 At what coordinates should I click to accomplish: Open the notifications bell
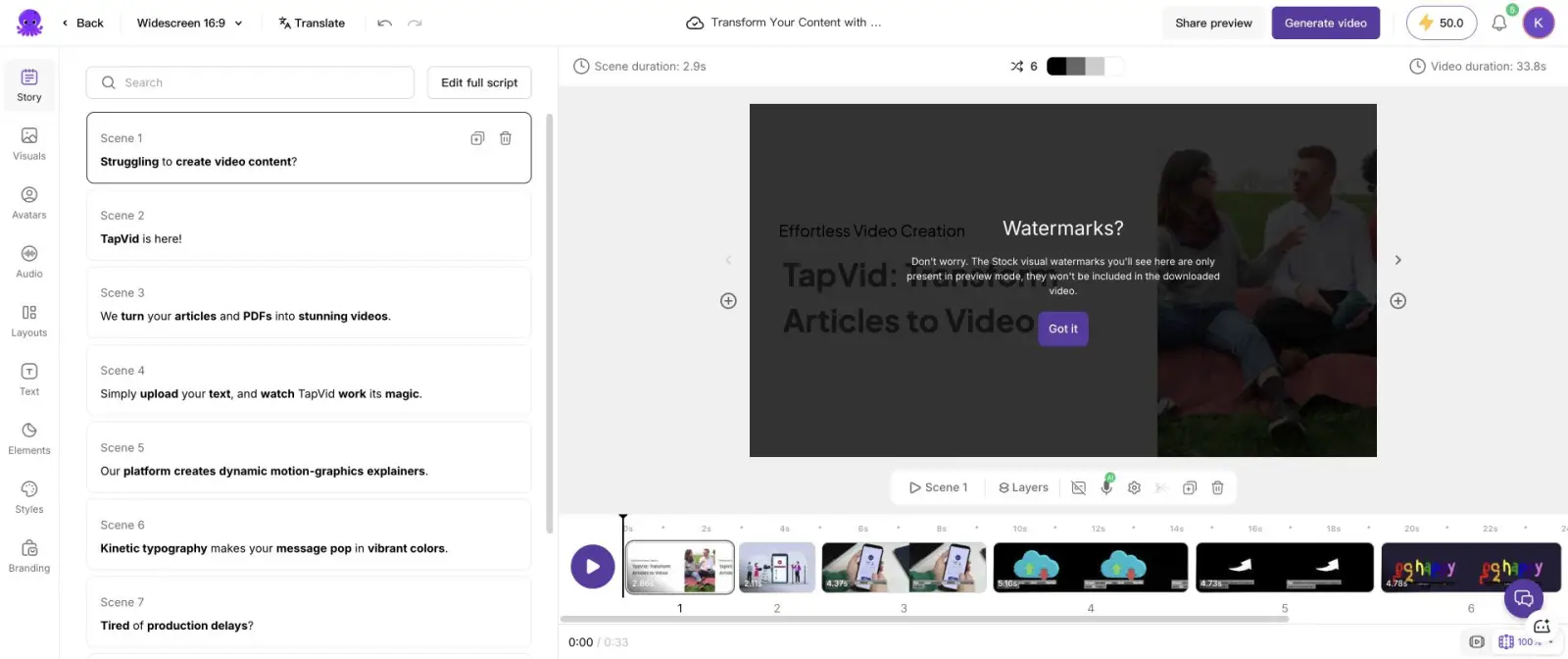click(1499, 23)
